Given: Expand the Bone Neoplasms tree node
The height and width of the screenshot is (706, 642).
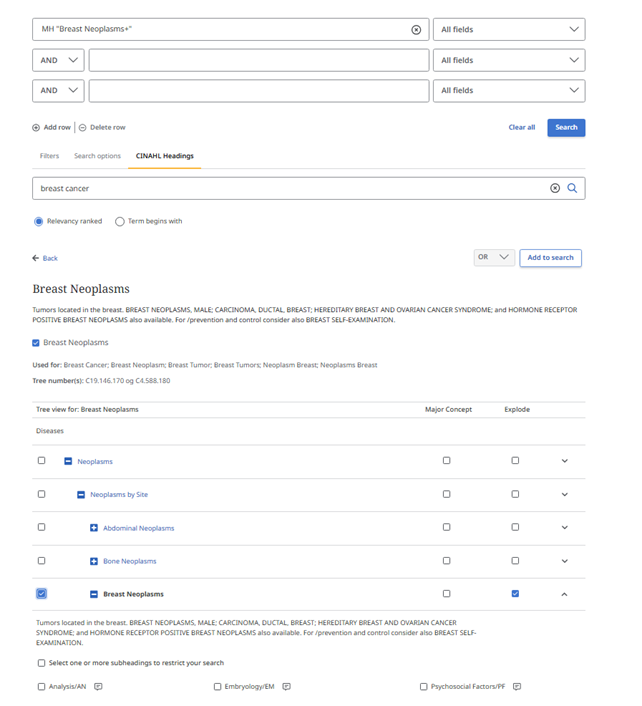Looking at the screenshot, I should pos(94,561).
